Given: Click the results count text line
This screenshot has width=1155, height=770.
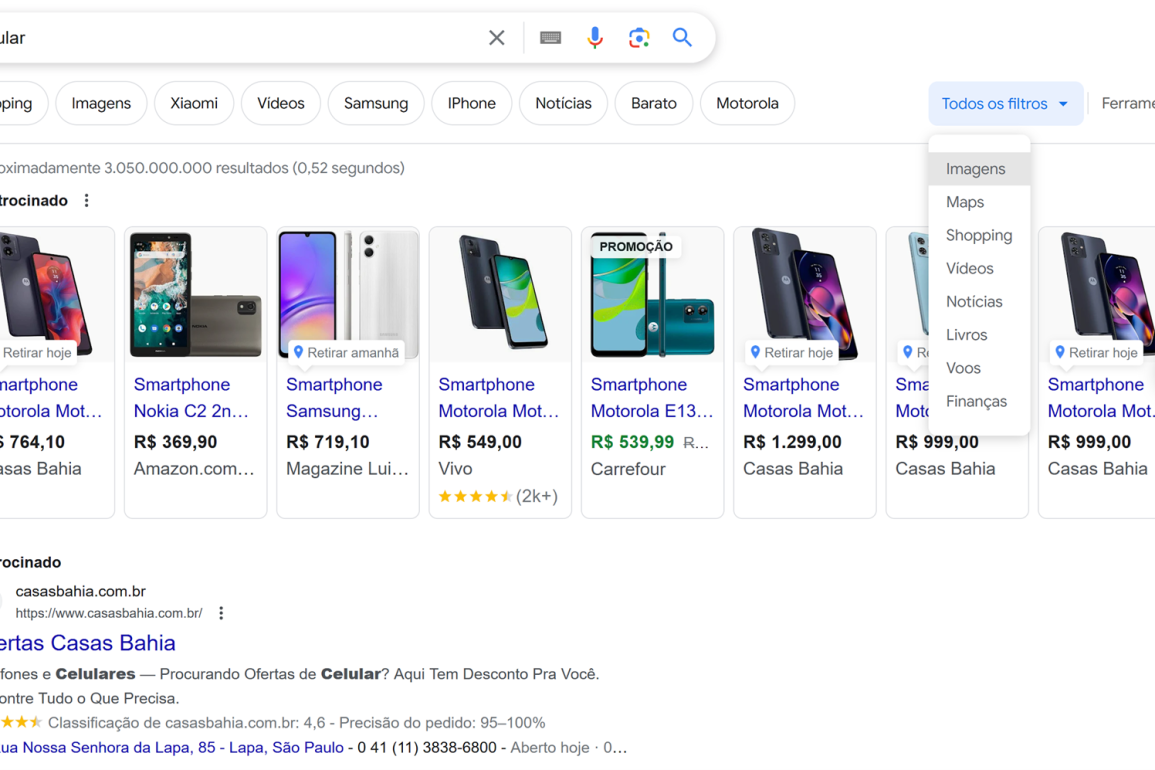Looking at the screenshot, I should pyautogui.click(x=202, y=168).
